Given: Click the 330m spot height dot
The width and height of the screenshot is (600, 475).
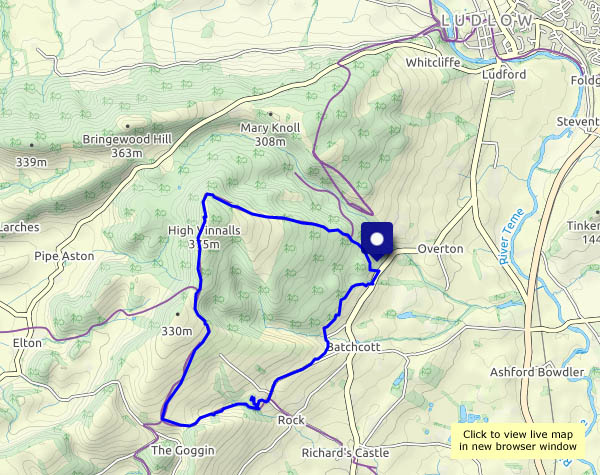Looking at the screenshot, I should pos(178,314).
